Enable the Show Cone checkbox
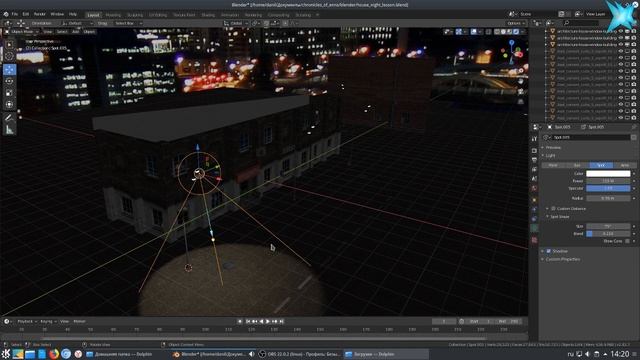 tap(627, 241)
